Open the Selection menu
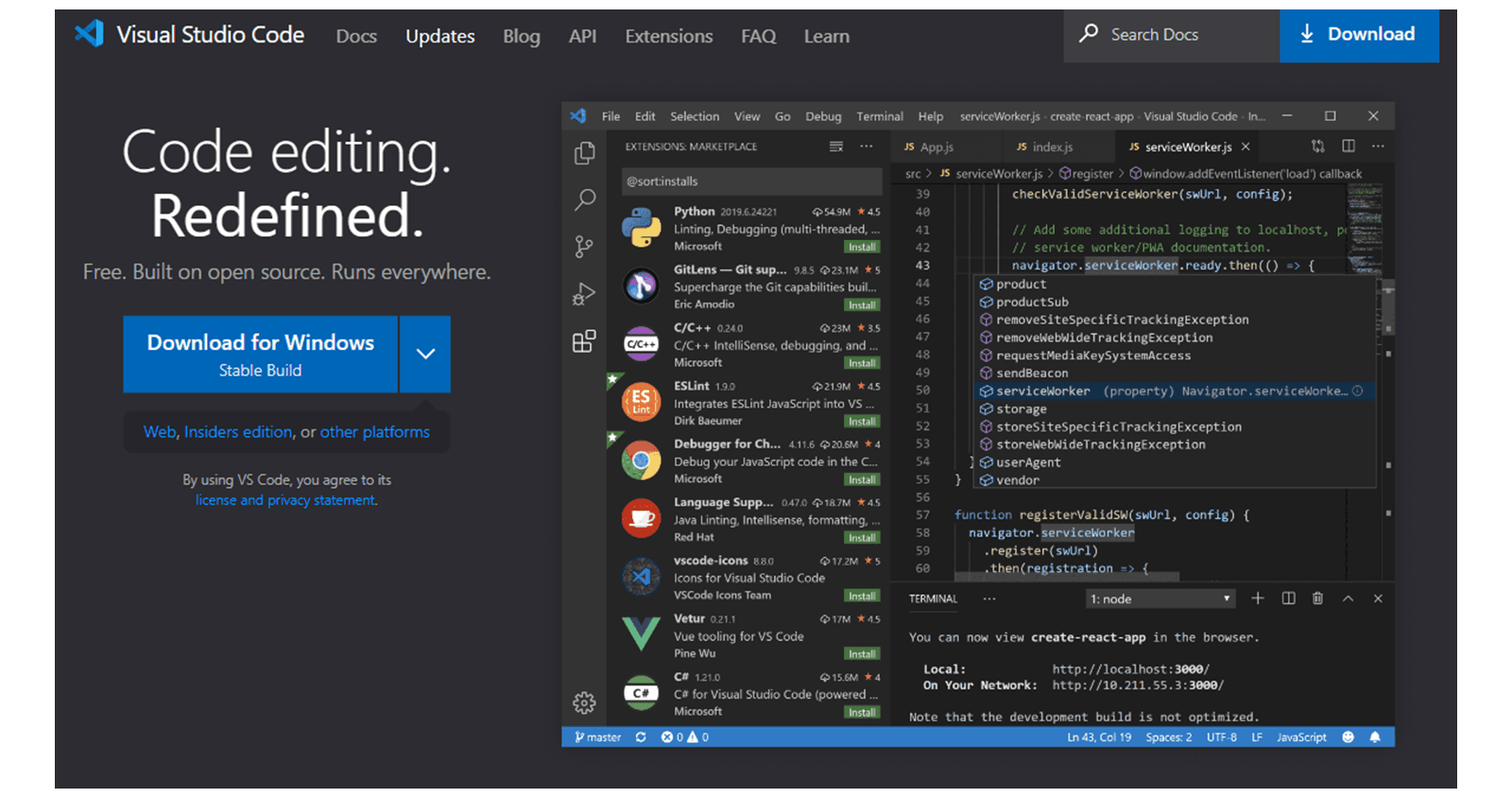The image size is (1512, 798). [695, 116]
